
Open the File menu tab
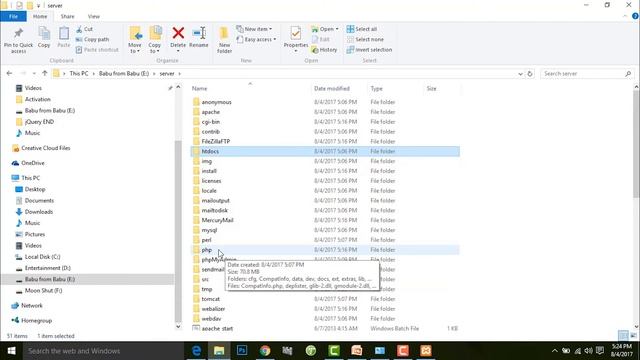(13, 16)
